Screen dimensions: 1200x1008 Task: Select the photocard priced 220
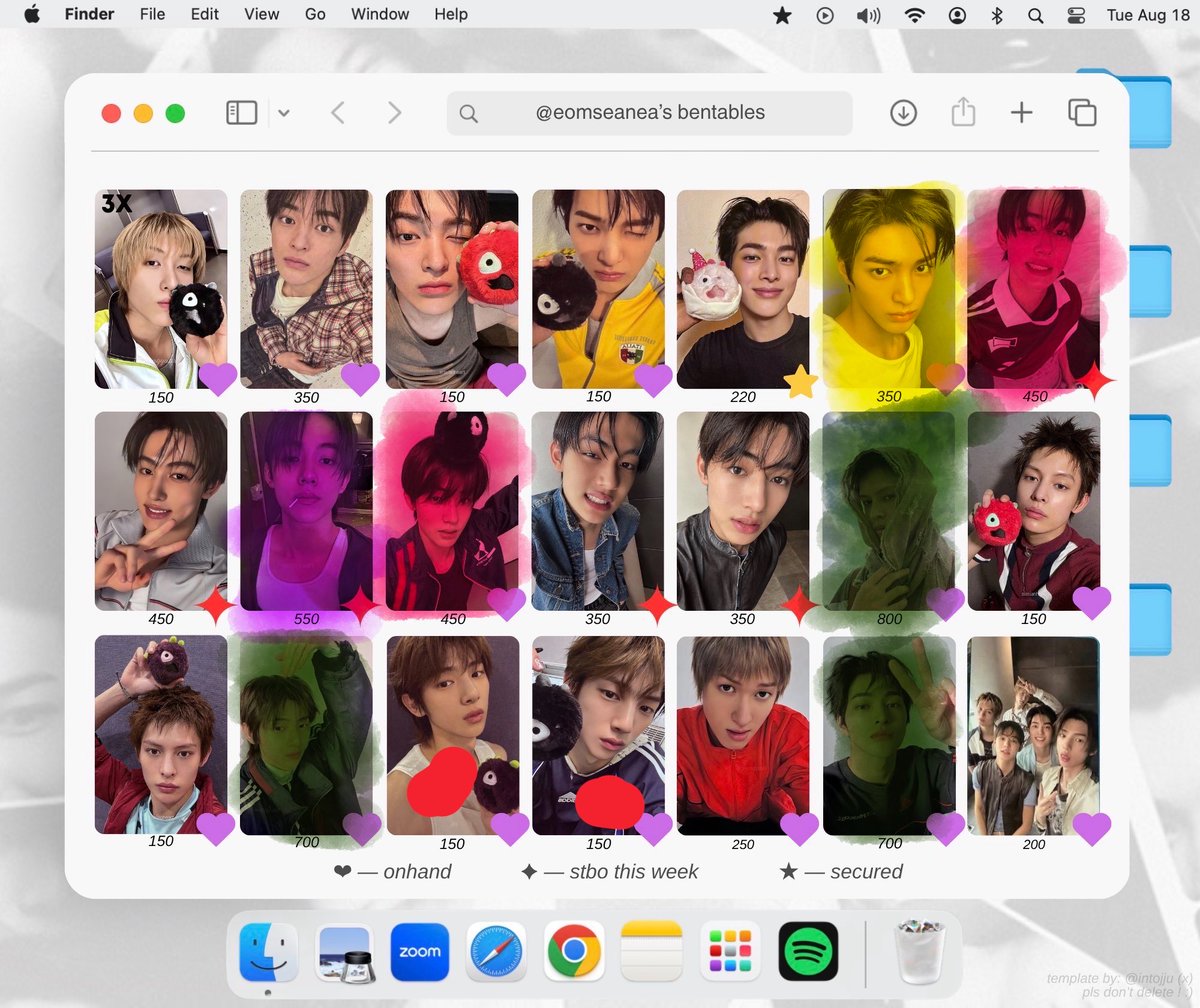tap(743, 289)
